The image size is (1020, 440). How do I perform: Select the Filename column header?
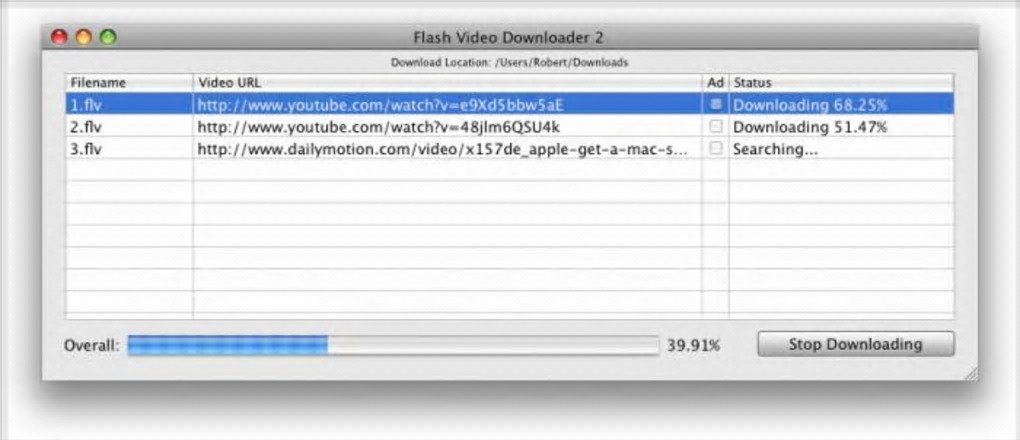pos(129,83)
